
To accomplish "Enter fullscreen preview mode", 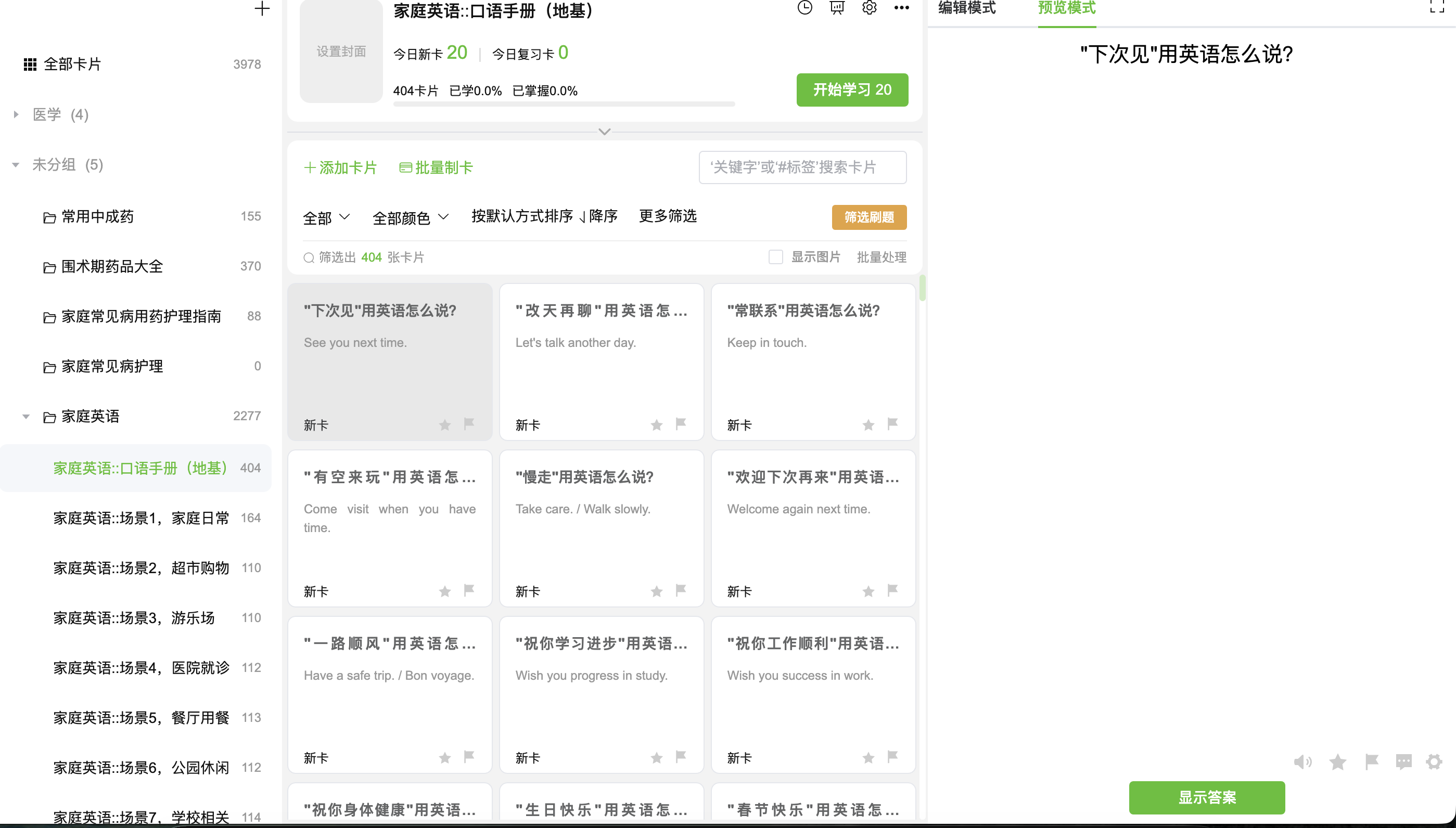I will click(1437, 6).
